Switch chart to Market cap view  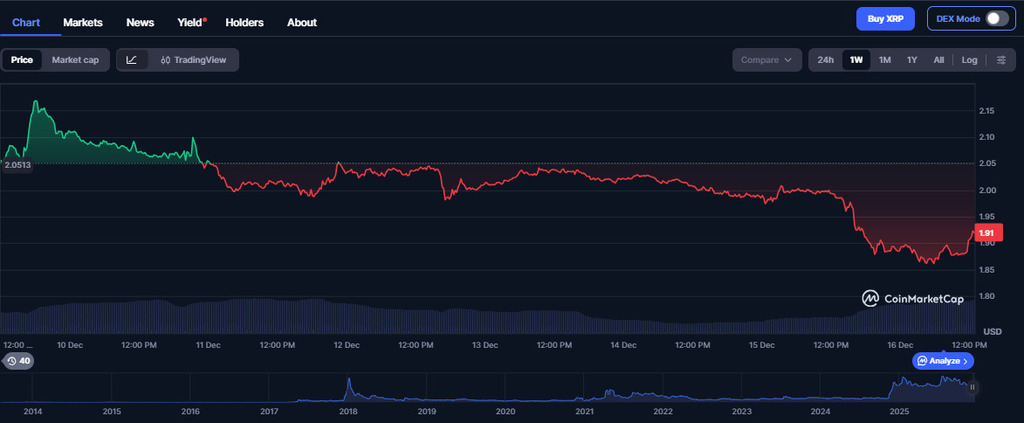click(x=75, y=60)
